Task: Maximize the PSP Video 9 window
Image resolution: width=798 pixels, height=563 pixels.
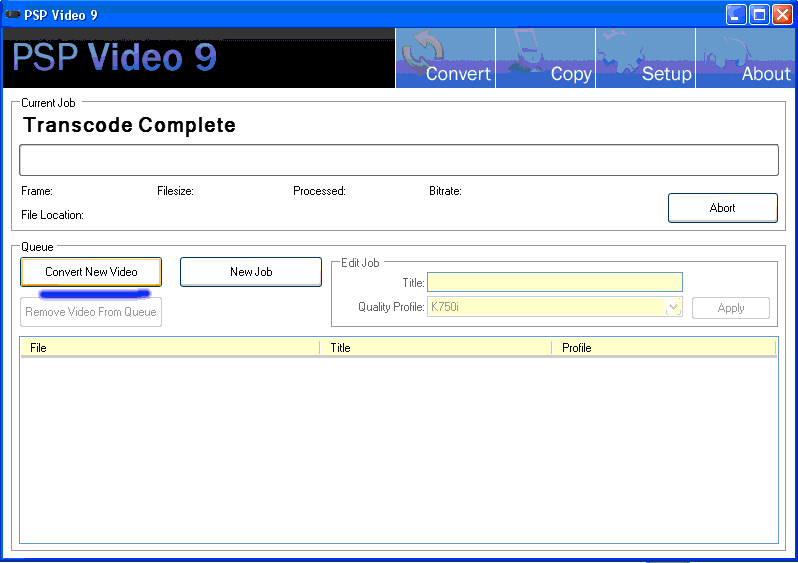Action: tap(759, 14)
